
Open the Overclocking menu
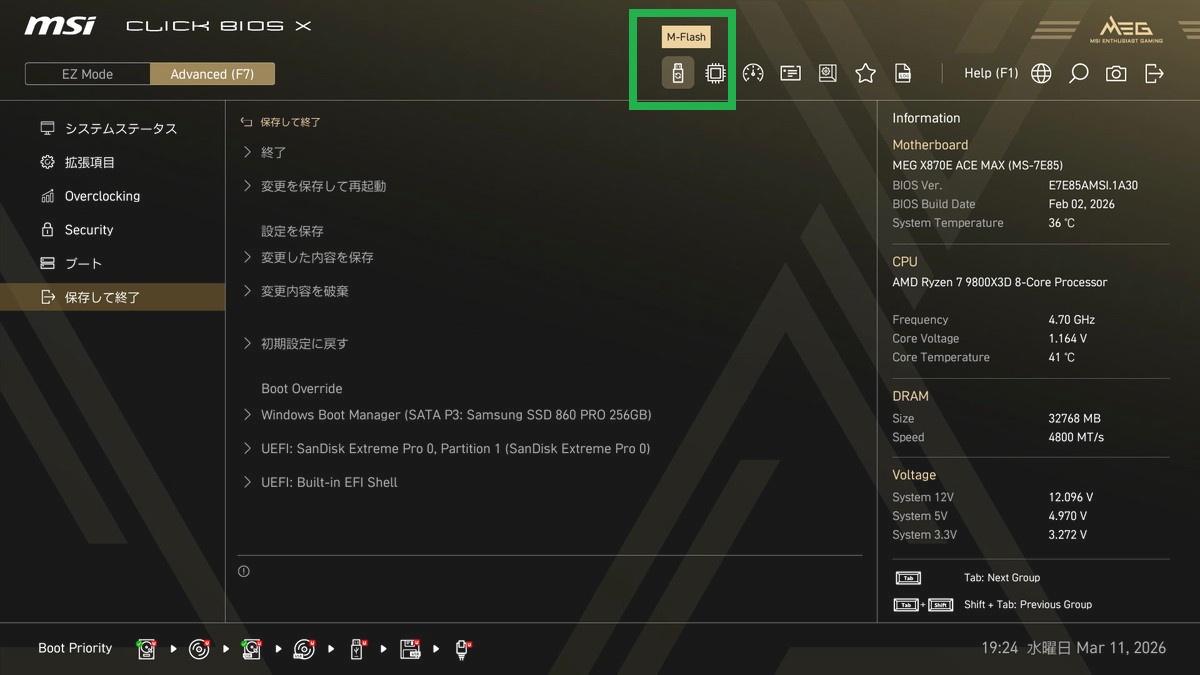coord(102,196)
